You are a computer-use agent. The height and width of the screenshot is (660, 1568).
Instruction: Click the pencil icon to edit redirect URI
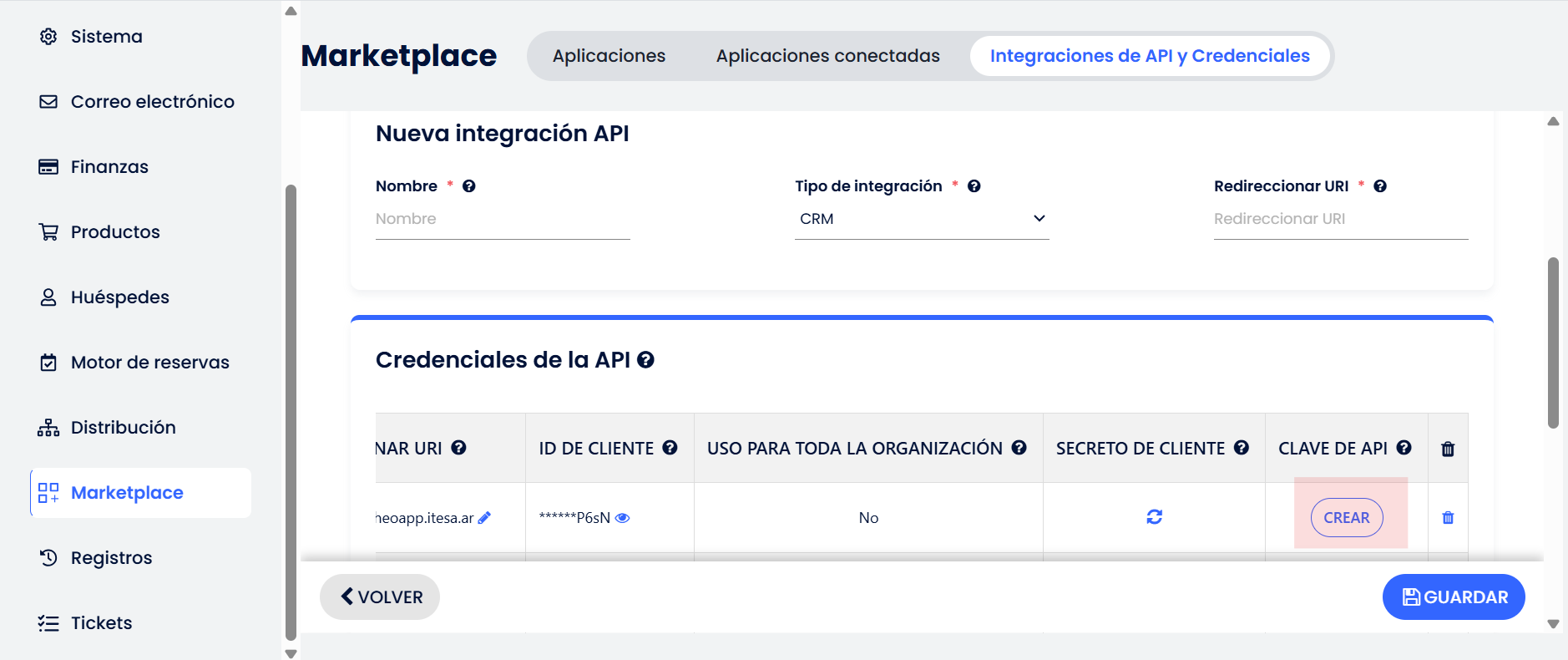(484, 518)
